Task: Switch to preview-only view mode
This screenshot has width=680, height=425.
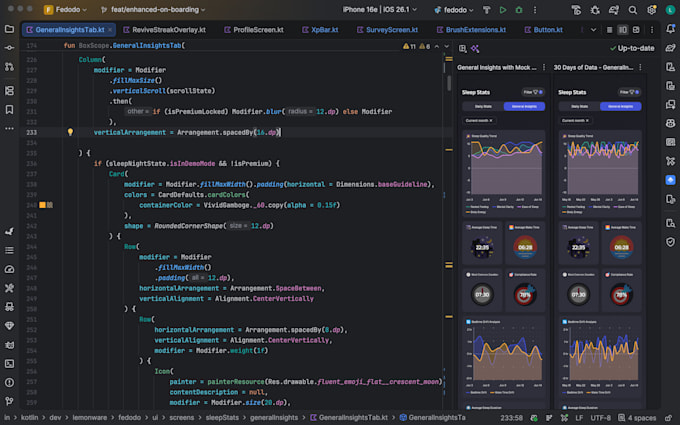Action: pos(636,29)
